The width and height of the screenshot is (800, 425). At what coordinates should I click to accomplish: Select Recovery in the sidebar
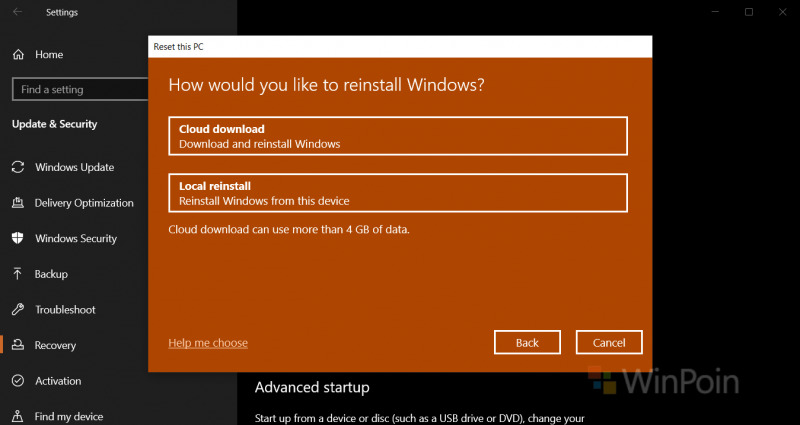pyautogui.click(x=55, y=345)
